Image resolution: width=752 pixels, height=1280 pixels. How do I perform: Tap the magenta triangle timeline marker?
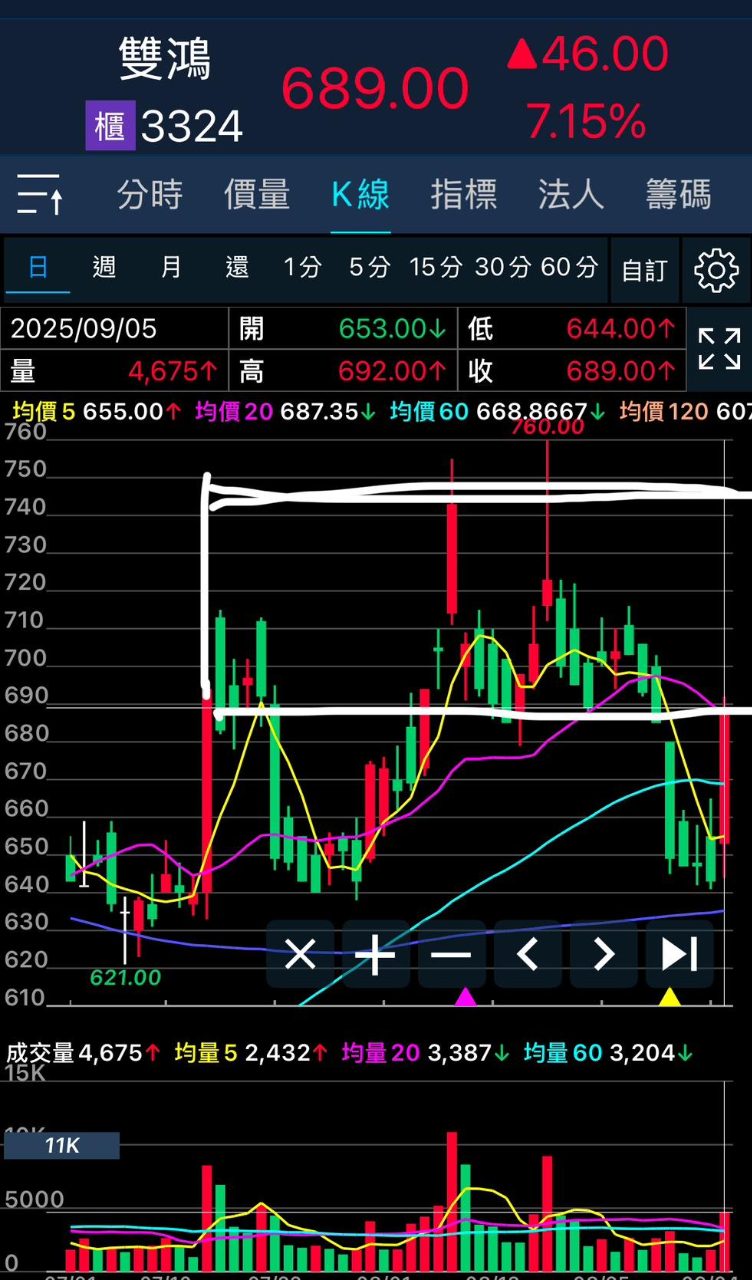tap(465, 996)
